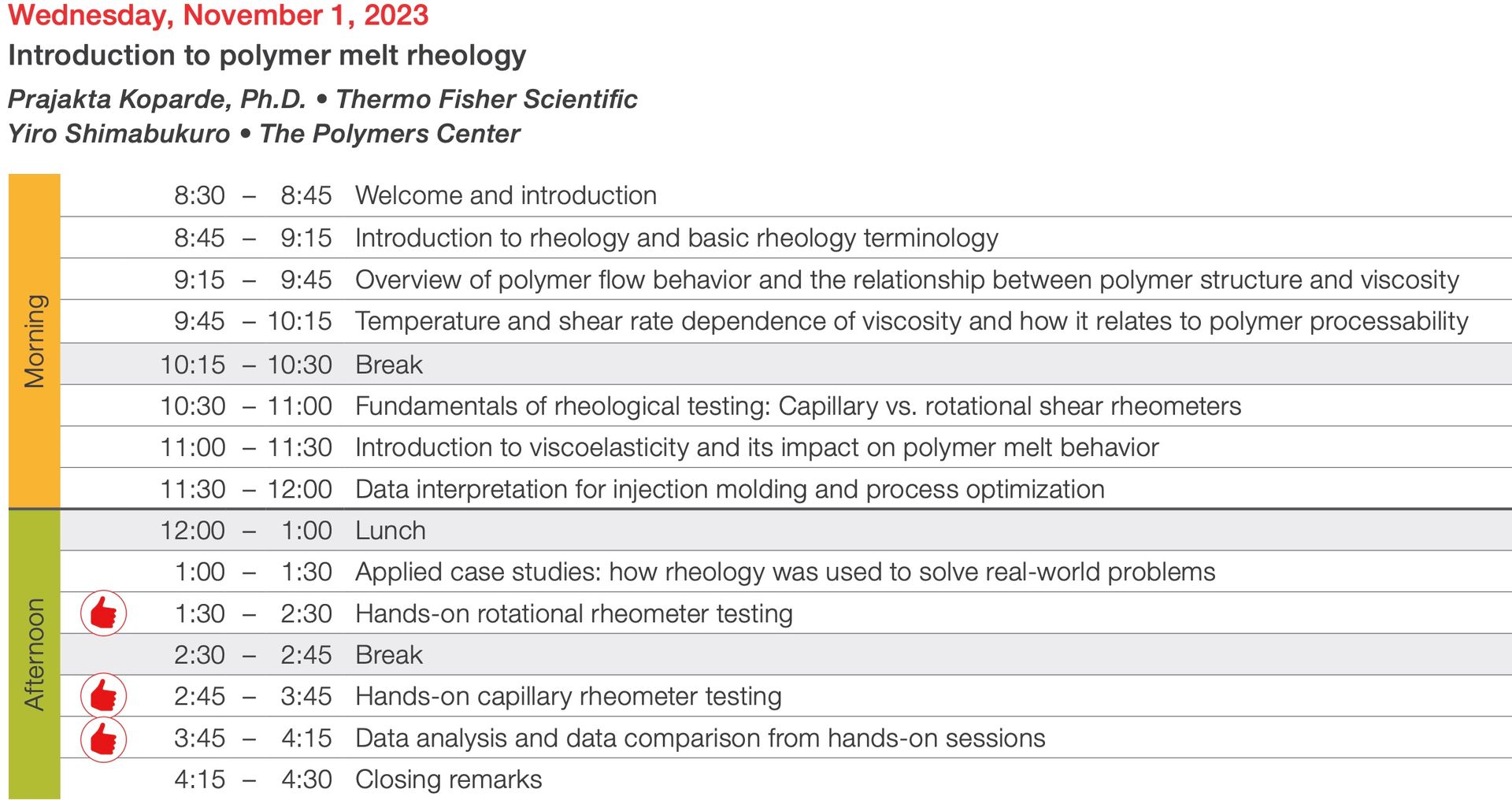Select the Applied case studies row
The height and width of the screenshot is (800, 1512).
coord(786,572)
